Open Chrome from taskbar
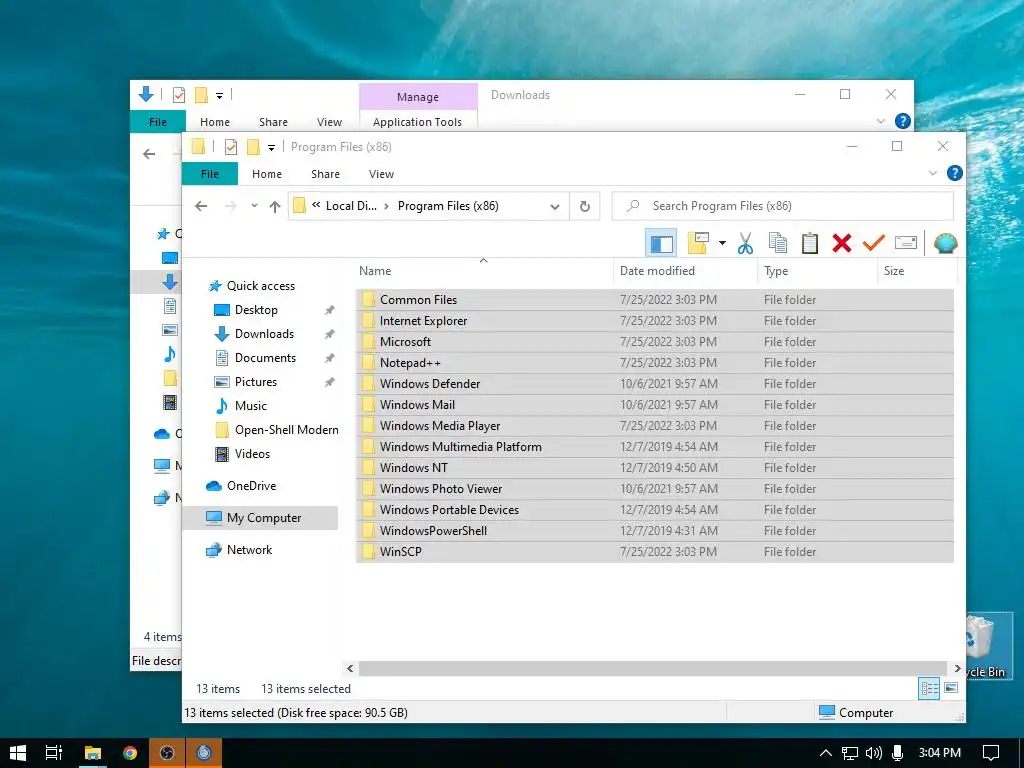The image size is (1024, 768). (x=130, y=753)
